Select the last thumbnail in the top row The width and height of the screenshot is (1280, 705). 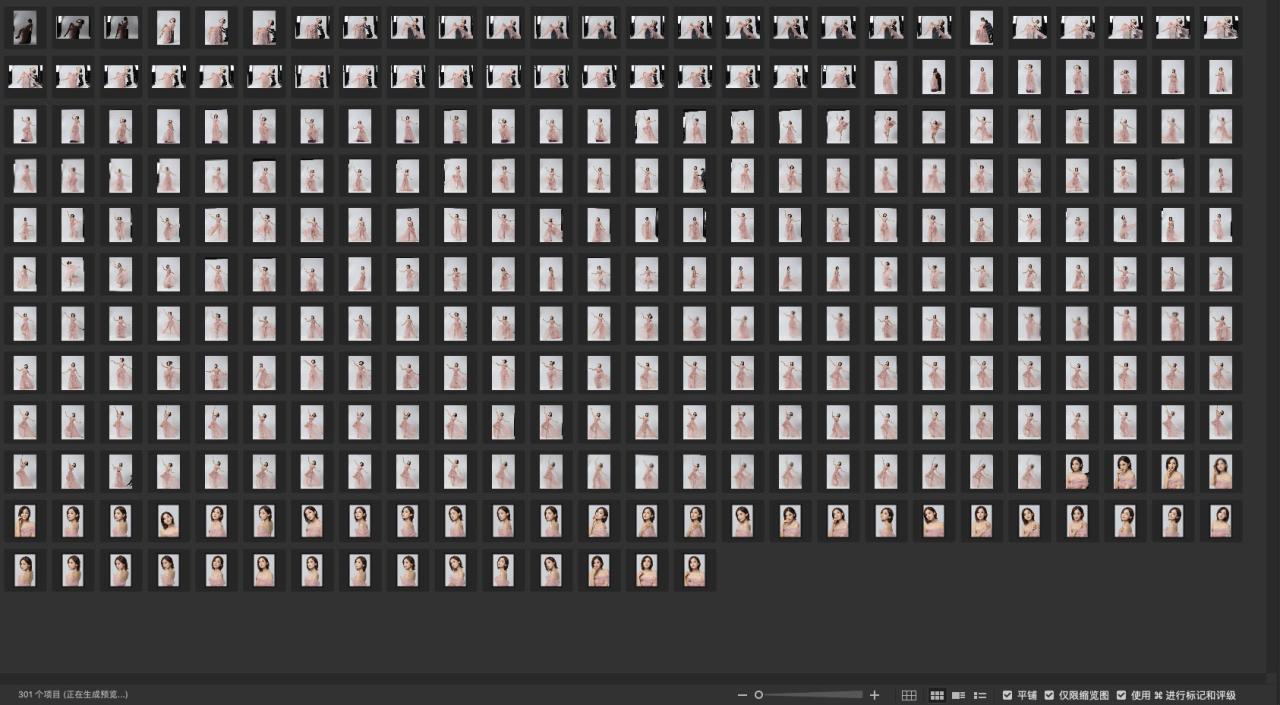(x=1220, y=28)
